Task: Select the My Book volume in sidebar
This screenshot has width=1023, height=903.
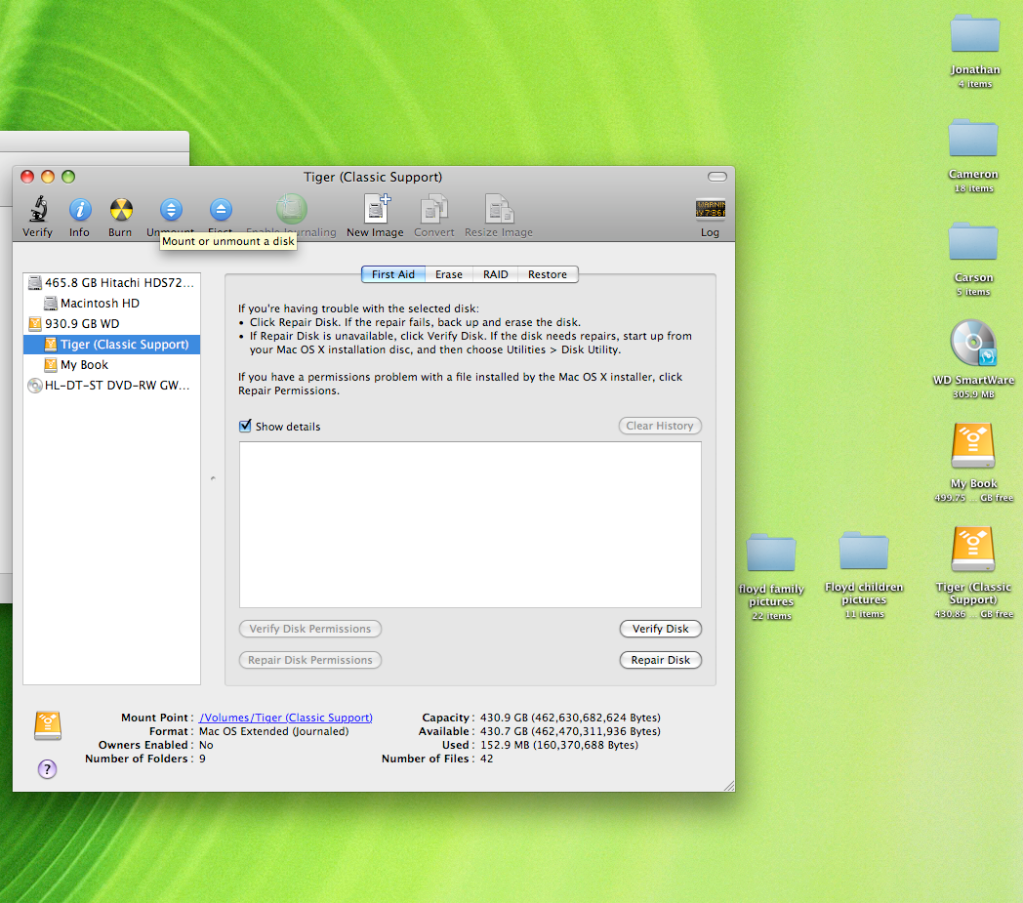Action: pos(112,365)
